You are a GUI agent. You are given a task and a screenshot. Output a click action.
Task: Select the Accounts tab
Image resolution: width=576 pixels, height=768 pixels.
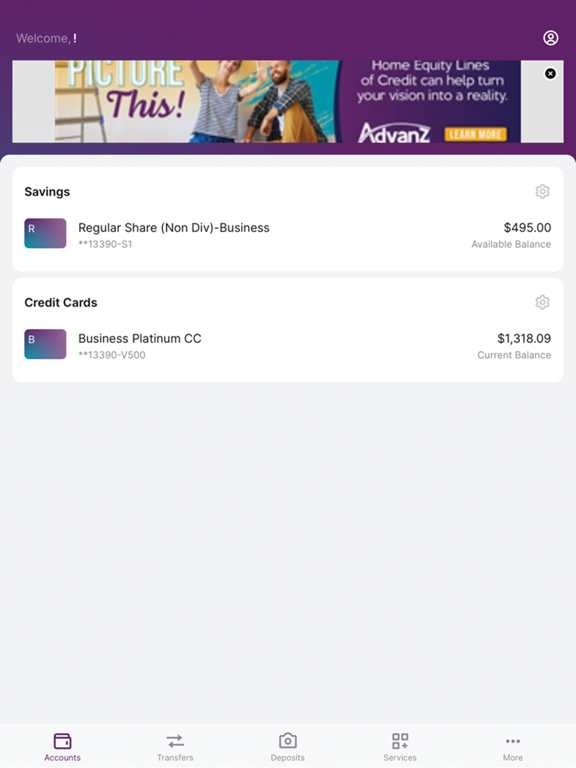pyautogui.click(x=62, y=747)
